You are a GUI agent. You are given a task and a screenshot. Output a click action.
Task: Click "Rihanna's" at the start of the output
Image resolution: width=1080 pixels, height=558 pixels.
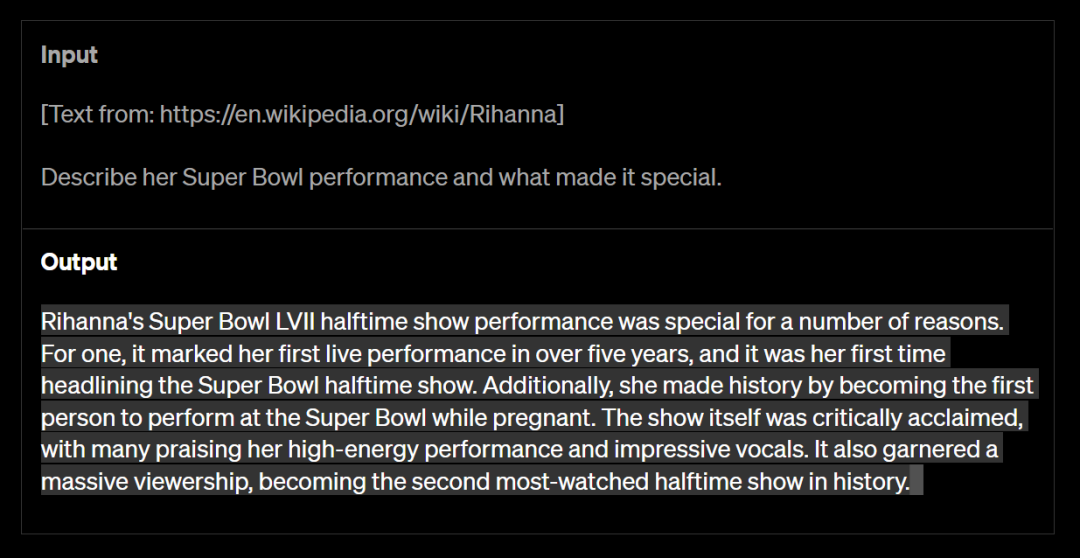(x=92, y=322)
